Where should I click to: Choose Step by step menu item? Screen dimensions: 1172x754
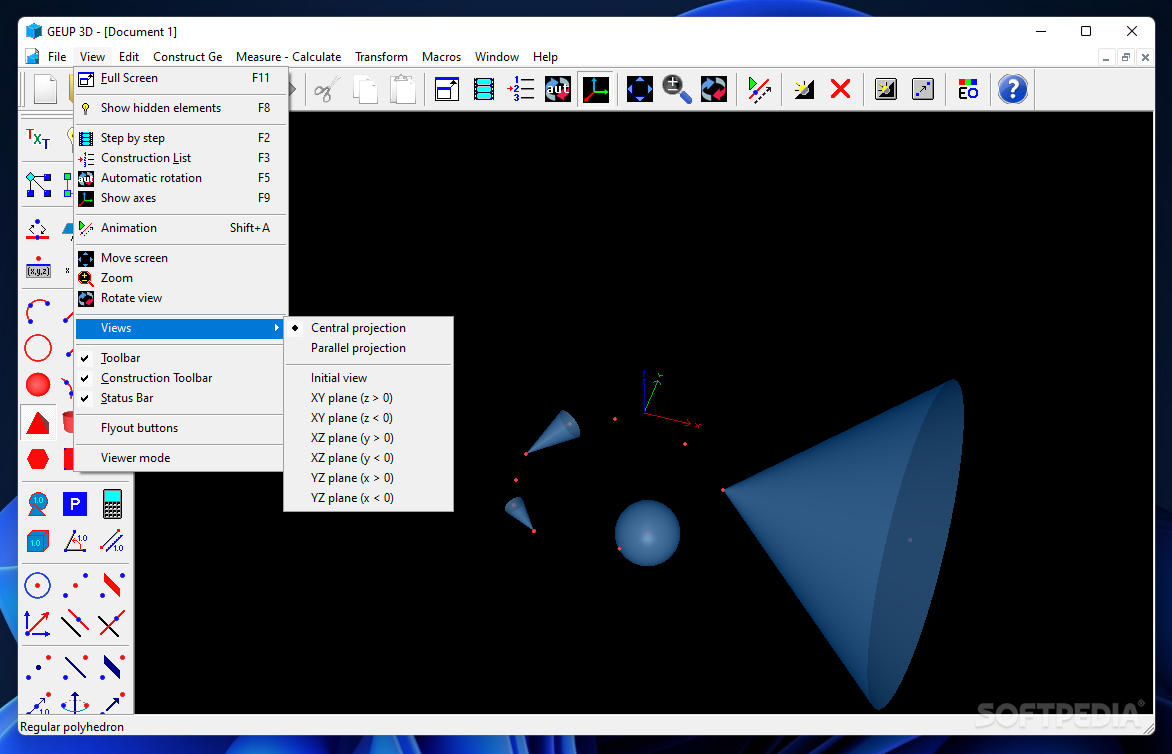[x=179, y=137]
